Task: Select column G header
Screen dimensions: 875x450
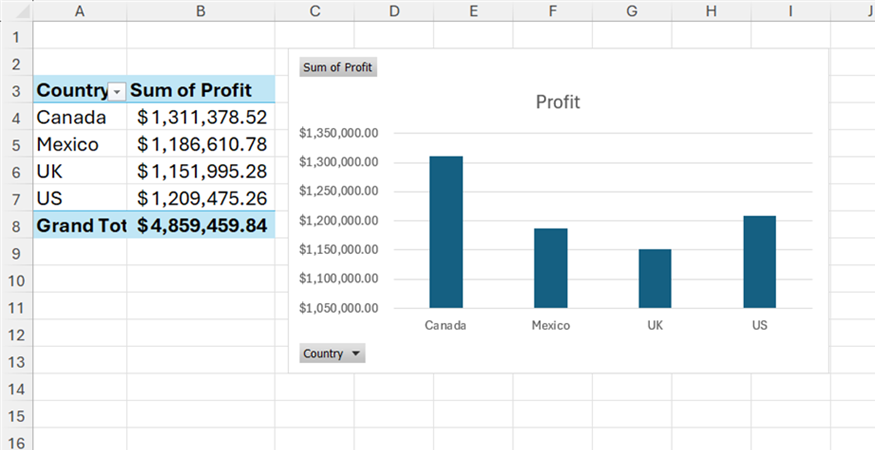Action: click(x=632, y=11)
